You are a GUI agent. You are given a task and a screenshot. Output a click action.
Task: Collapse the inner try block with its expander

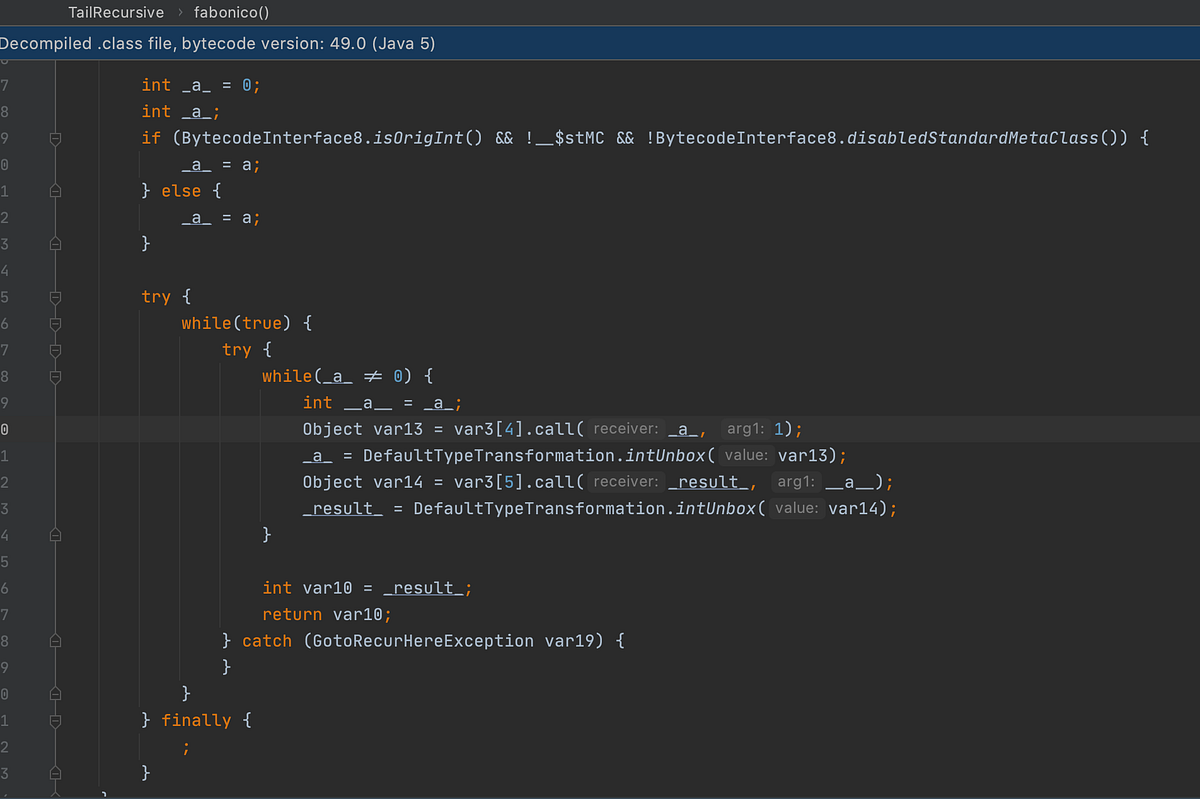55,350
